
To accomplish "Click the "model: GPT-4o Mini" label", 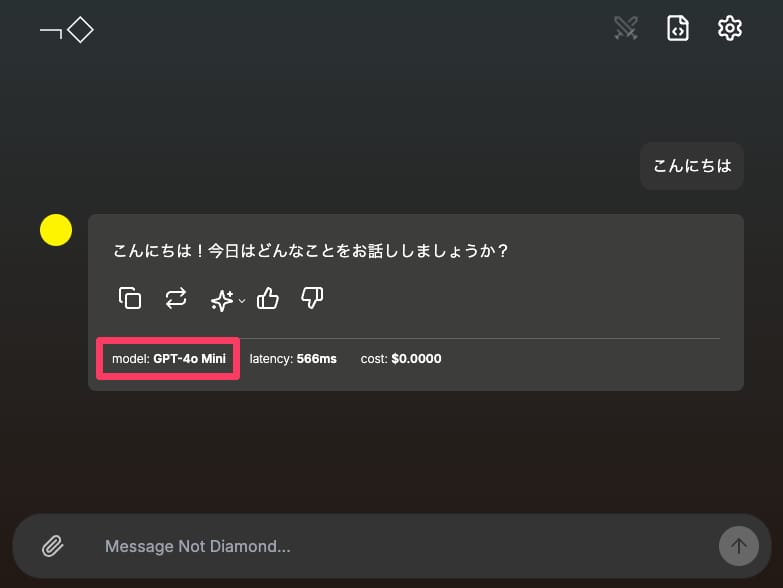I will (x=168, y=358).
